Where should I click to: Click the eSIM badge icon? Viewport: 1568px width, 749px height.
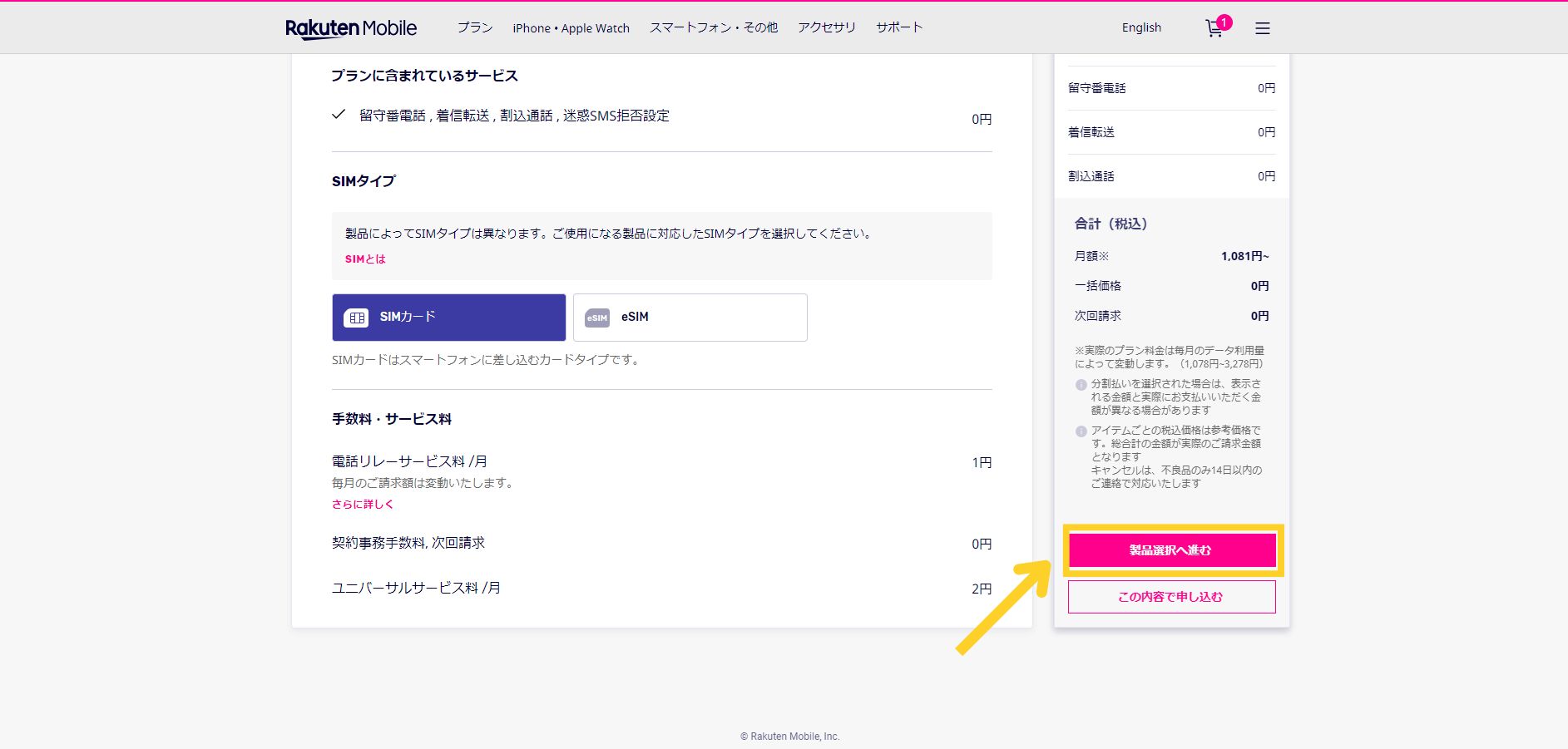597,318
